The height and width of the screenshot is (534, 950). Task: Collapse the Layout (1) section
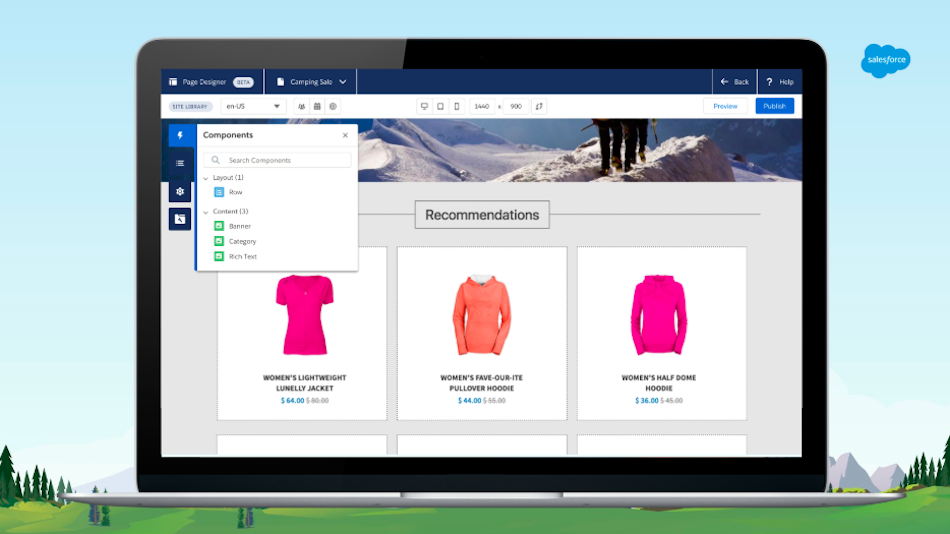click(206, 178)
